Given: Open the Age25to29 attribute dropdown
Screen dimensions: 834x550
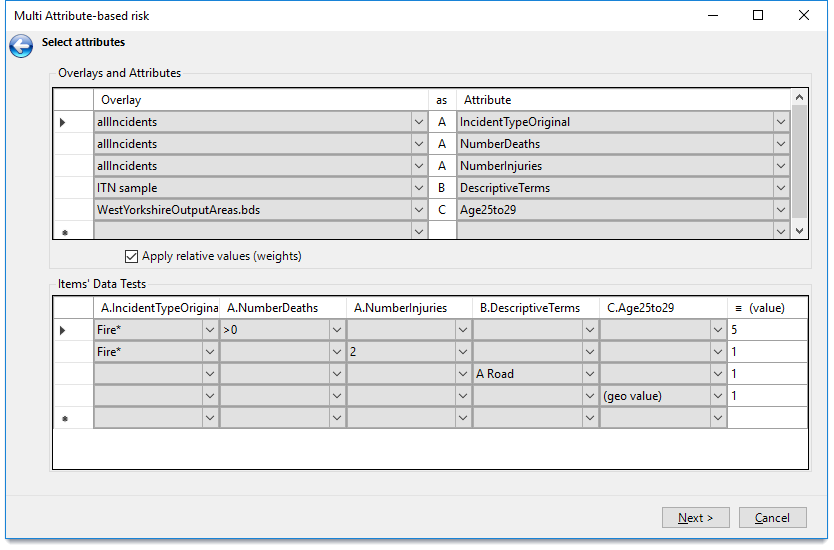Looking at the screenshot, I should (780, 210).
